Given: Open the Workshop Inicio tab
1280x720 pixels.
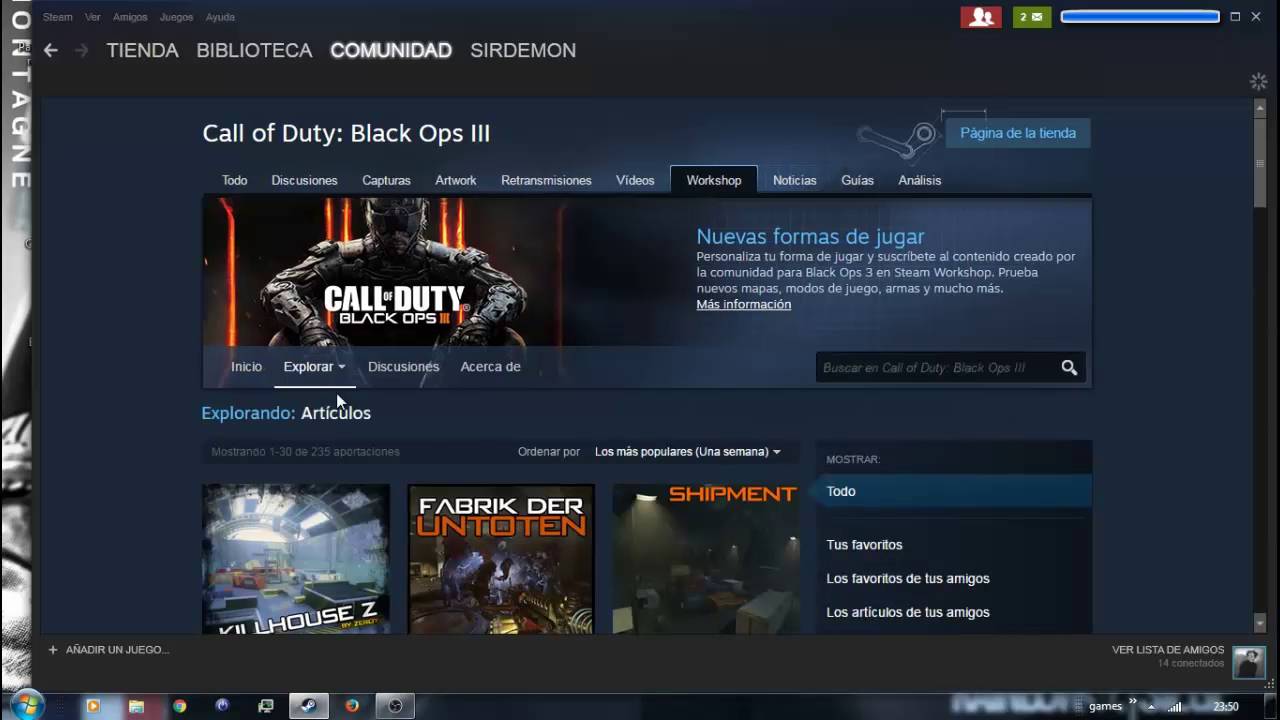Looking at the screenshot, I should pos(246,367).
